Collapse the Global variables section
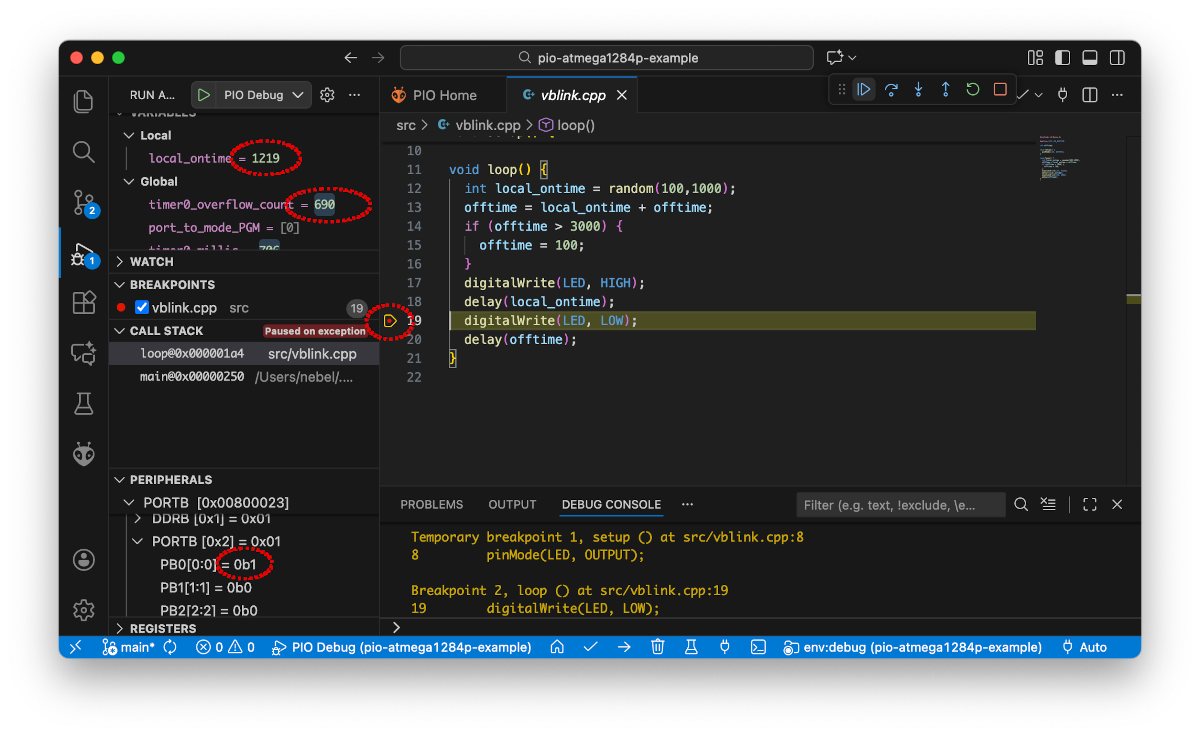Image resolution: width=1200 pixels, height=736 pixels. pyautogui.click(x=129, y=182)
